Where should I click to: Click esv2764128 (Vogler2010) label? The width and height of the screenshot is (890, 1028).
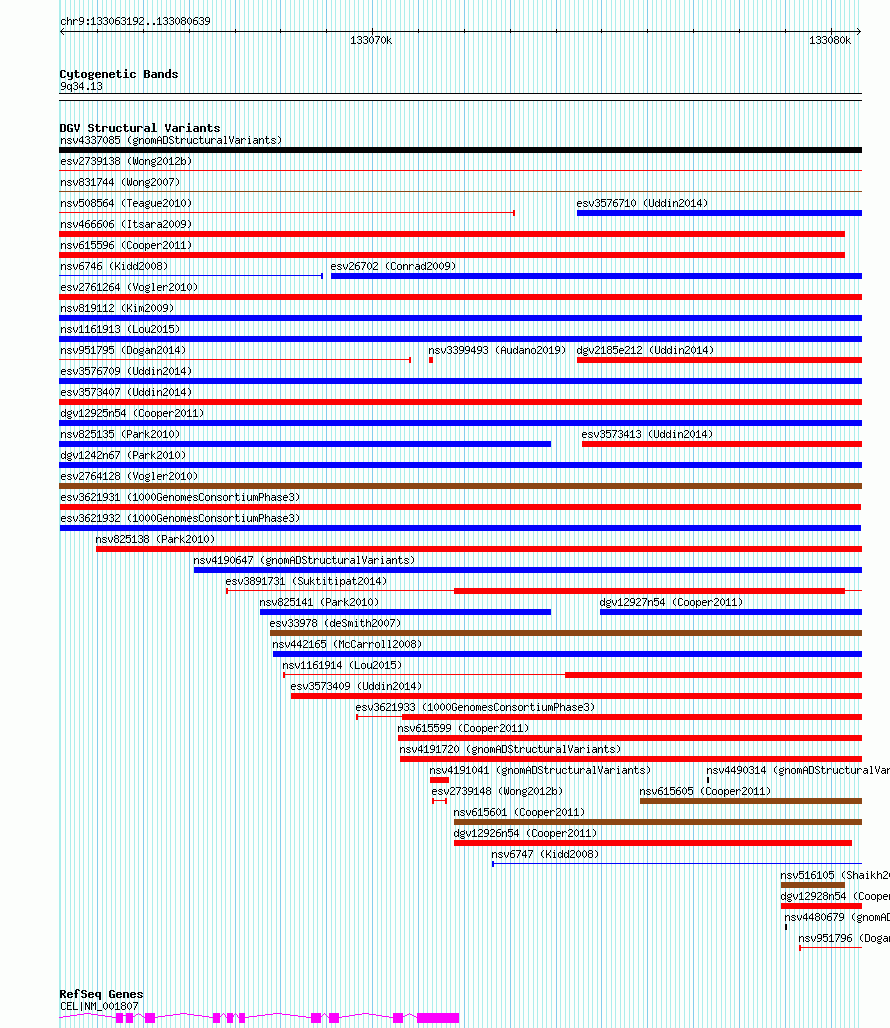tap(129, 476)
